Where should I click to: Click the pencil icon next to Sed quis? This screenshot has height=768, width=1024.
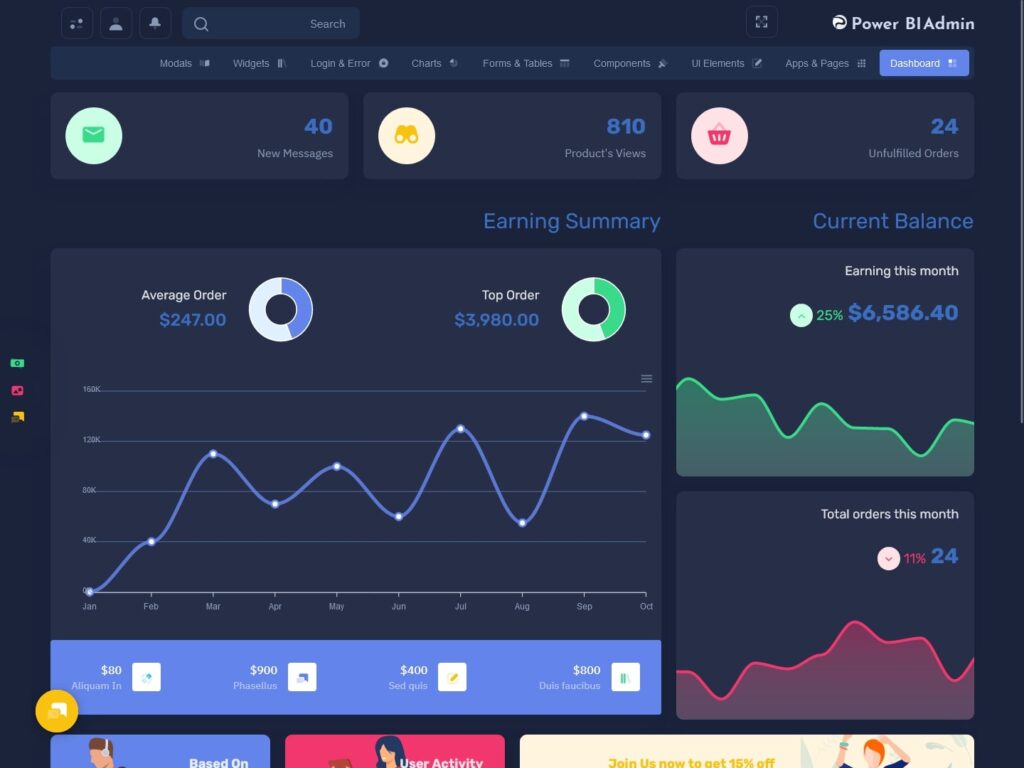point(452,677)
